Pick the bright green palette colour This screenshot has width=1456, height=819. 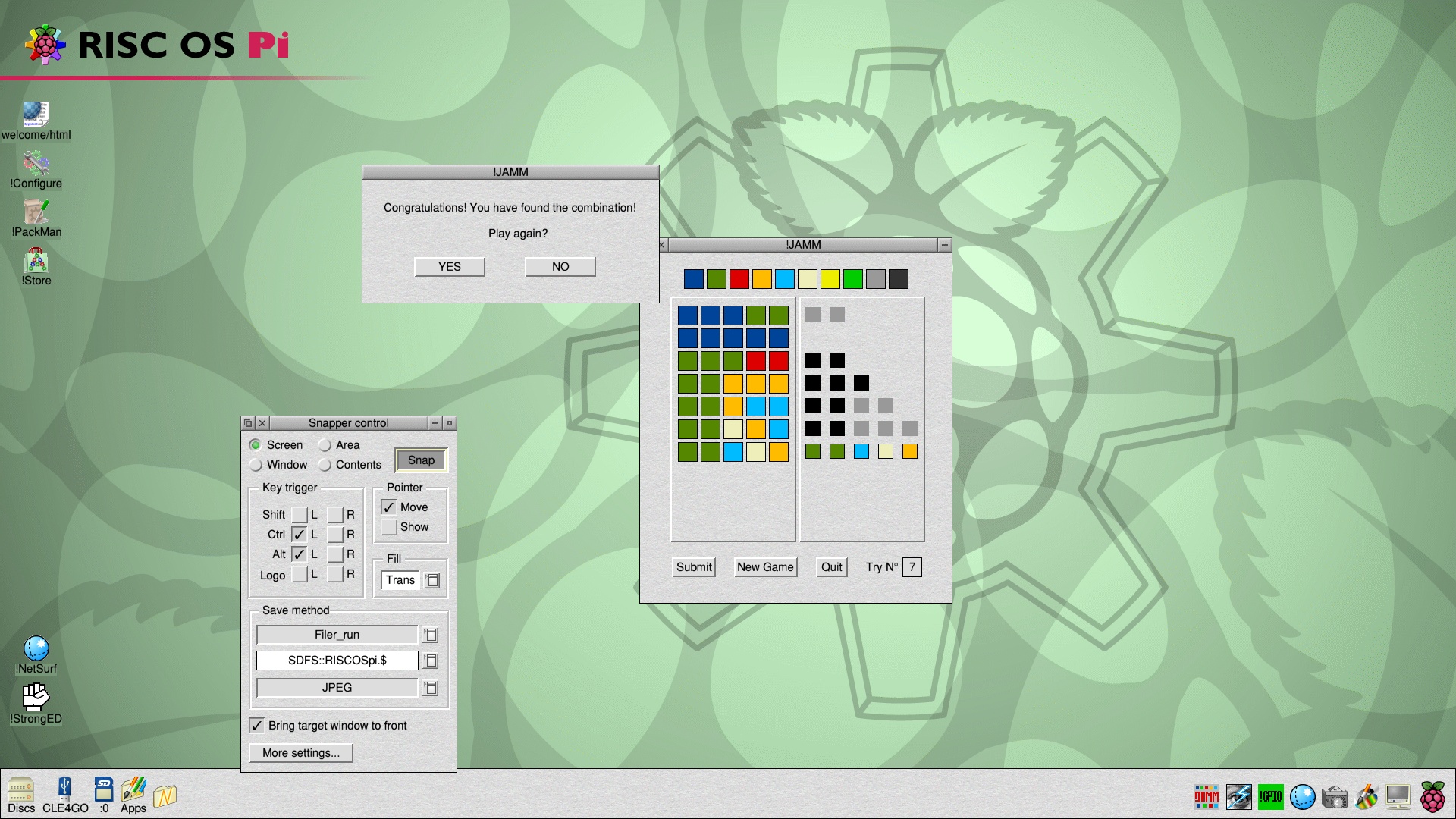click(x=853, y=279)
